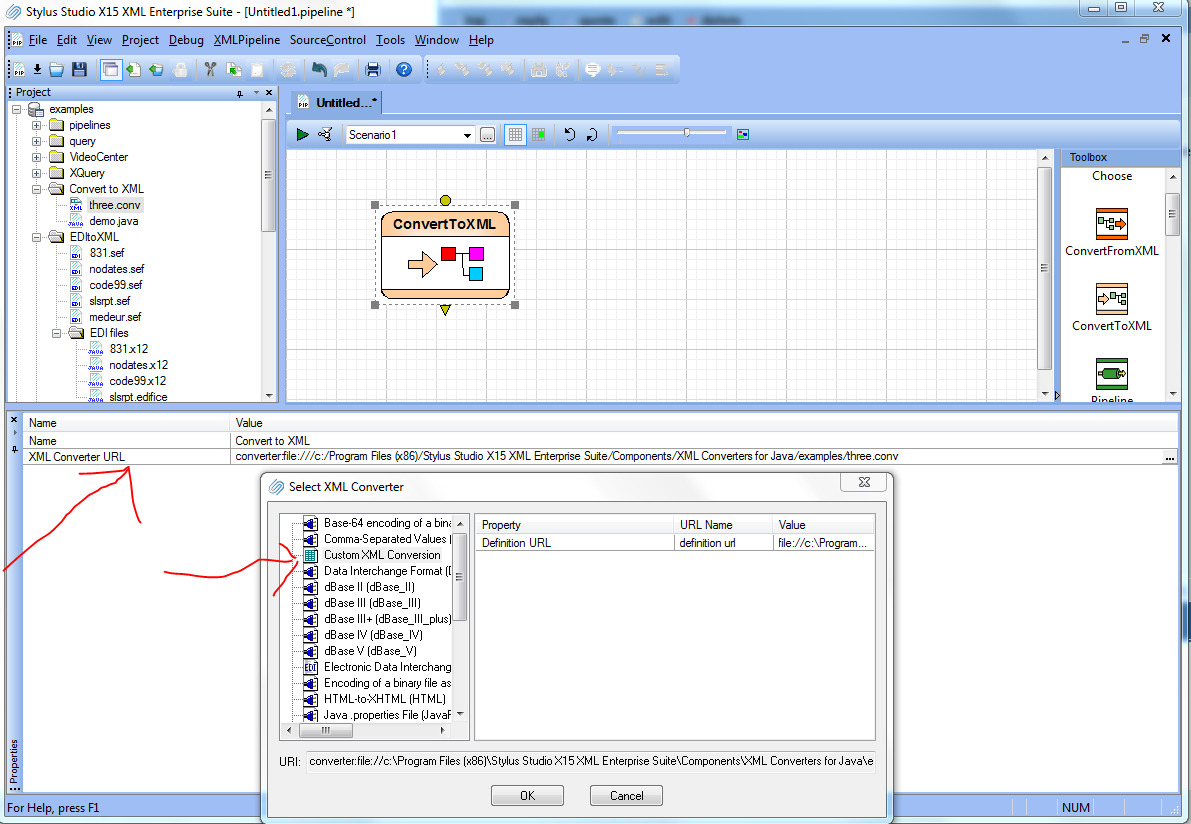This screenshot has height=824, width=1191.
Task: Click the Definition URL value cell
Action: coord(823,543)
